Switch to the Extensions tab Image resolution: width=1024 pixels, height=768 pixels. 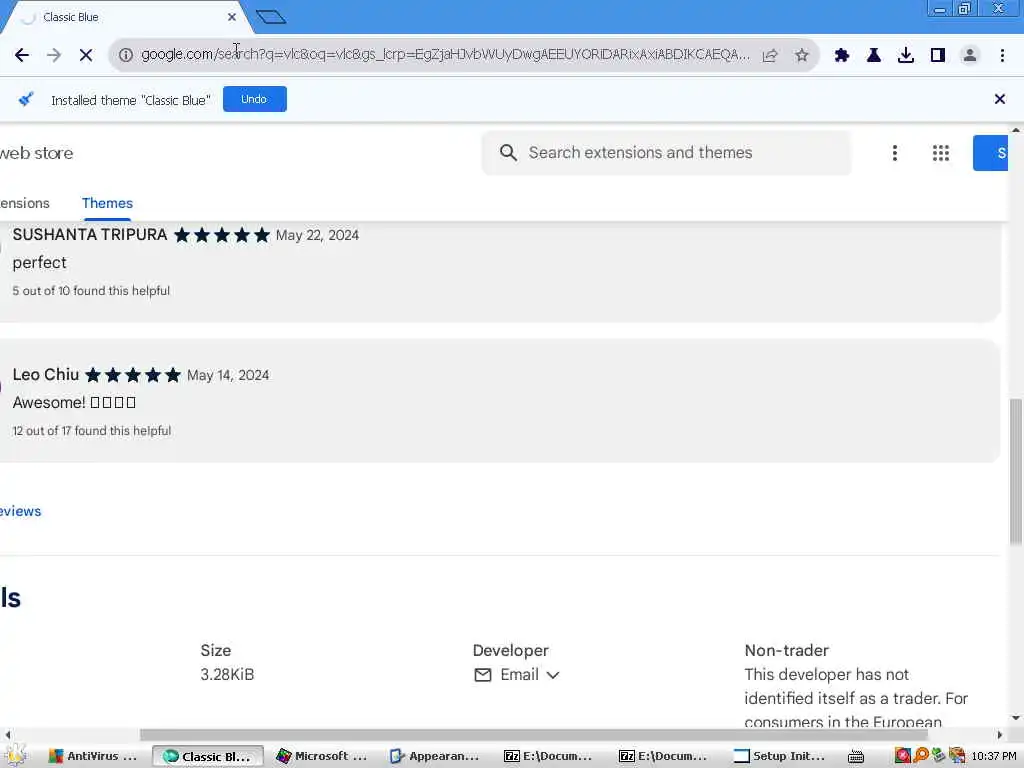pyautogui.click(x=25, y=203)
